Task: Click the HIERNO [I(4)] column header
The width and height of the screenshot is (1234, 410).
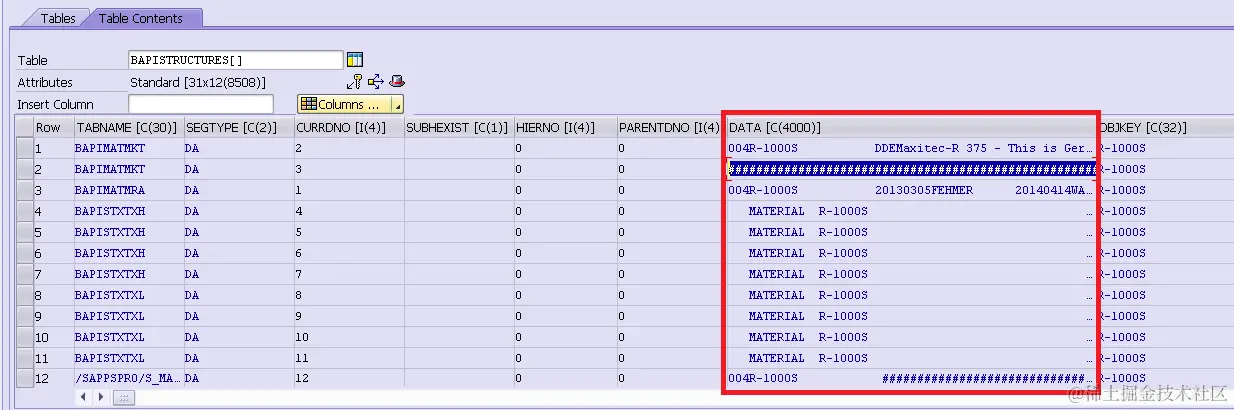Action: point(564,127)
